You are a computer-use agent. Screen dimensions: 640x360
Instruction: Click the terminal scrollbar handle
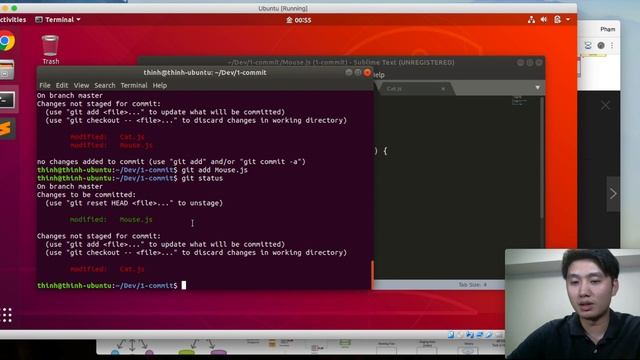[x=372, y=275]
